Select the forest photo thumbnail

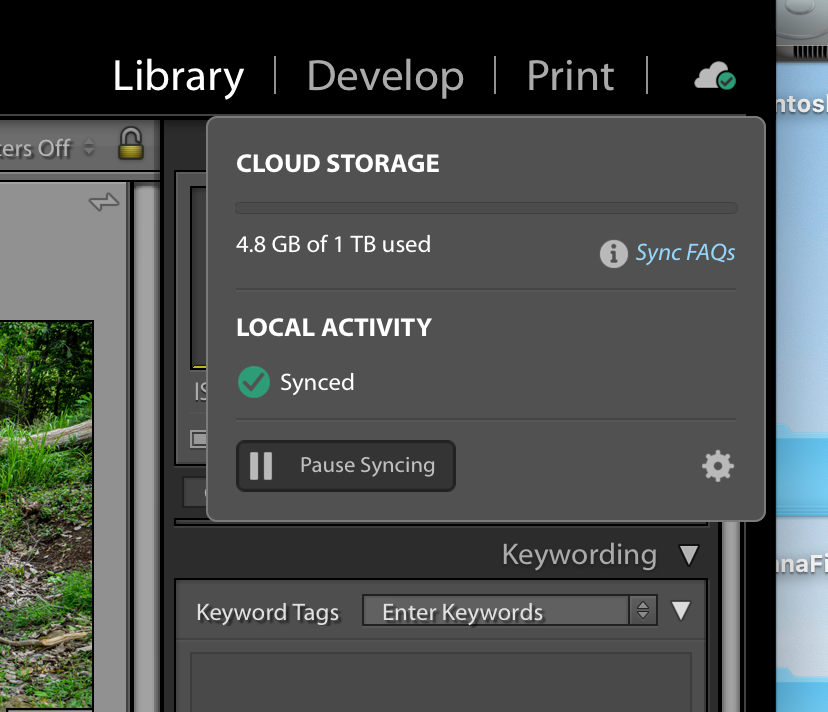(x=46, y=515)
